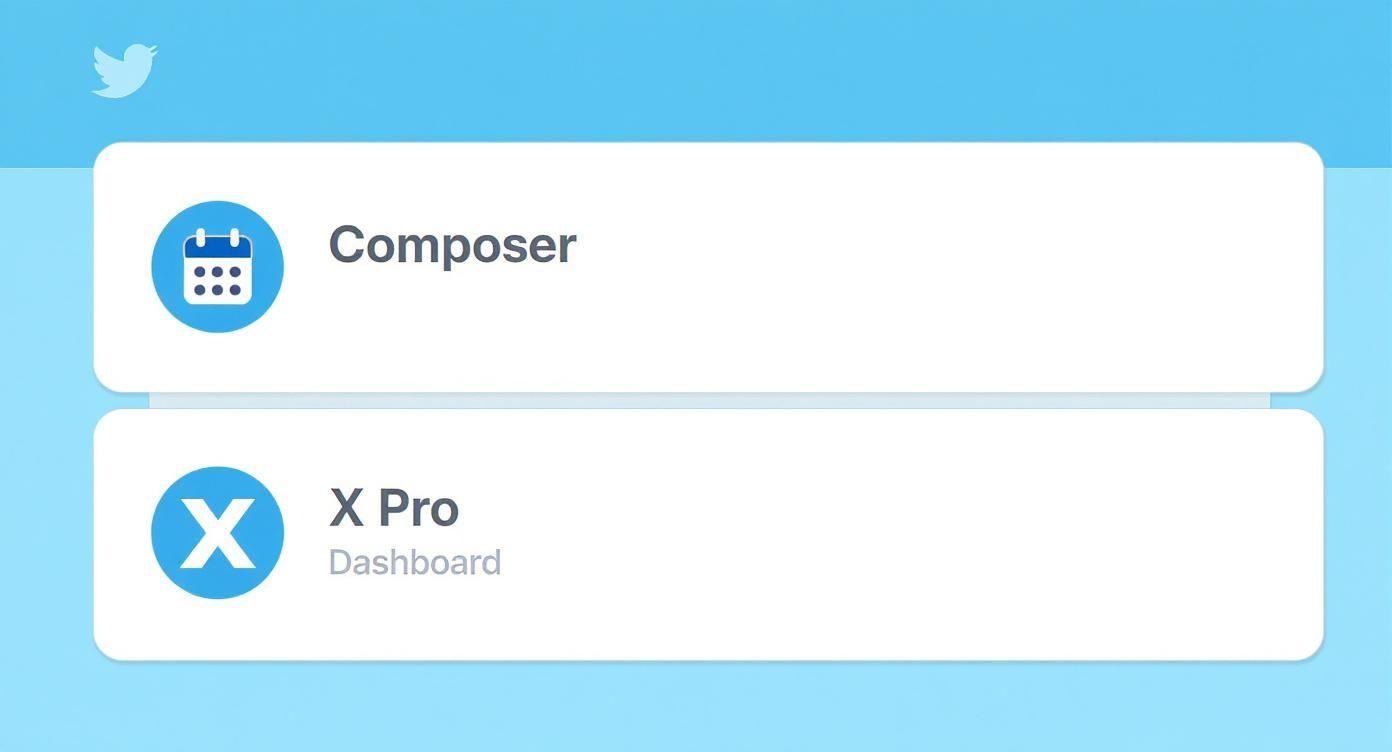Click the Composer calendar icon
The height and width of the screenshot is (752, 1392).
217,267
